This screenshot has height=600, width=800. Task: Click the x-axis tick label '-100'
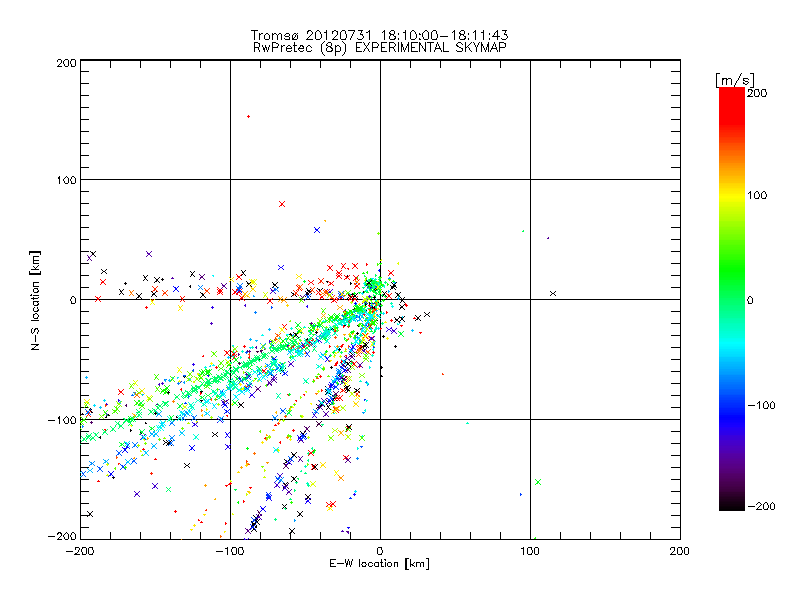click(x=230, y=551)
